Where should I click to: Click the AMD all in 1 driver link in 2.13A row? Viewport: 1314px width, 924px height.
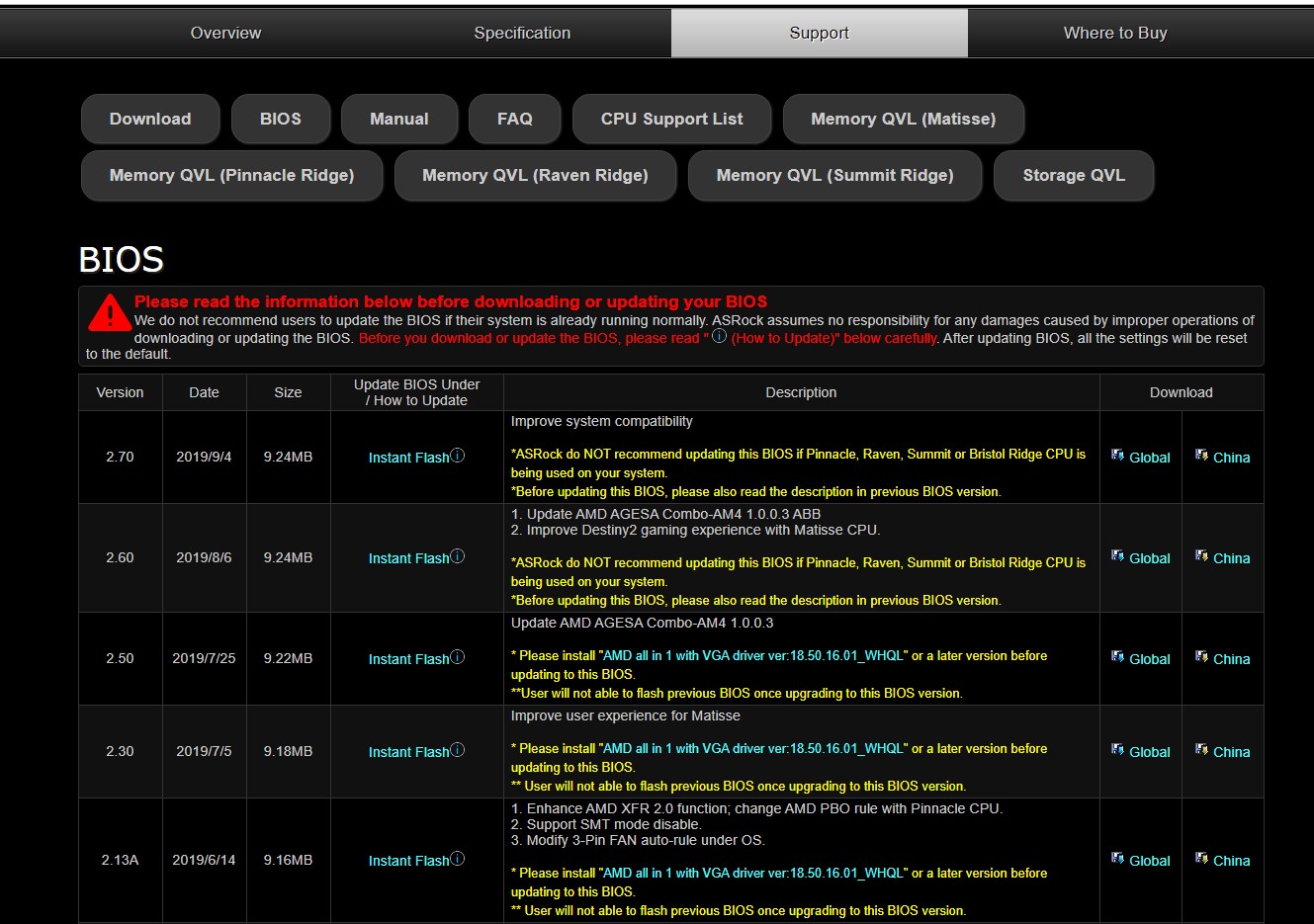tap(753, 873)
